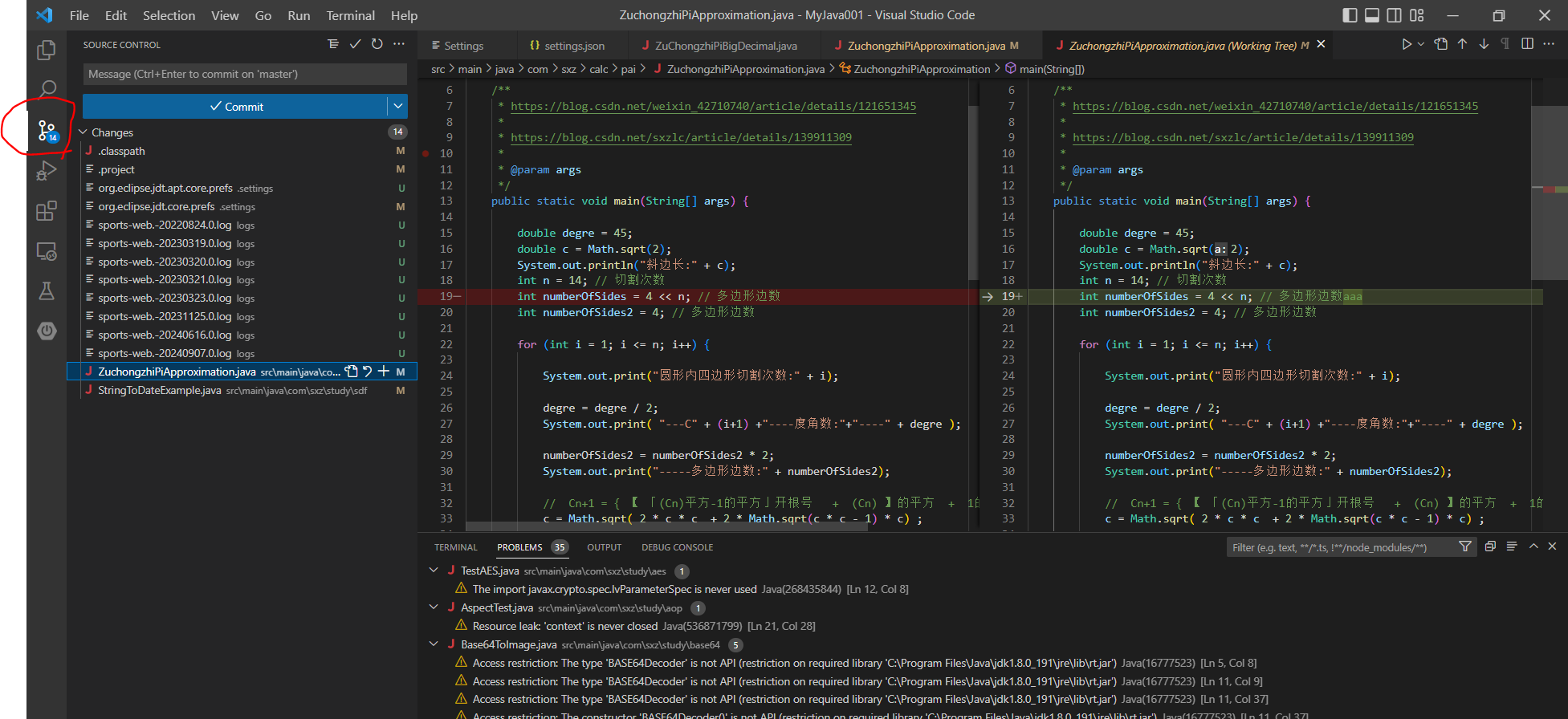Click calc breadcrumb segment

tap(599, 69)
